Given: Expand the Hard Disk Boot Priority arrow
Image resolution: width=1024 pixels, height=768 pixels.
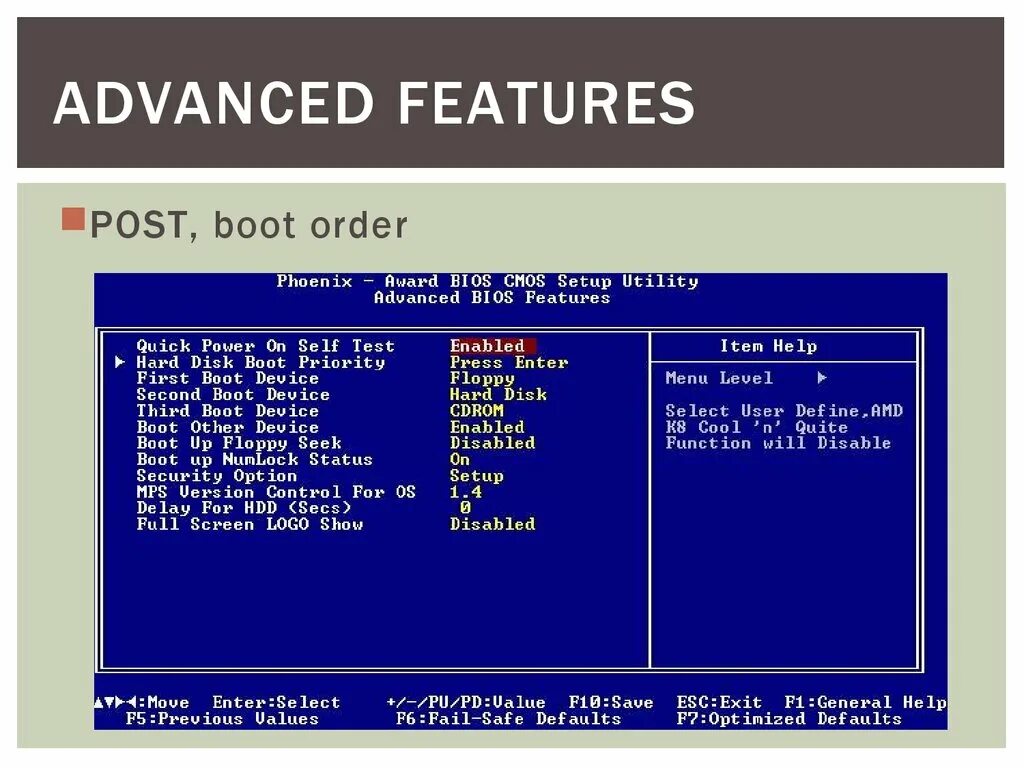Looking at the screenshot, I should coord(120,362).
